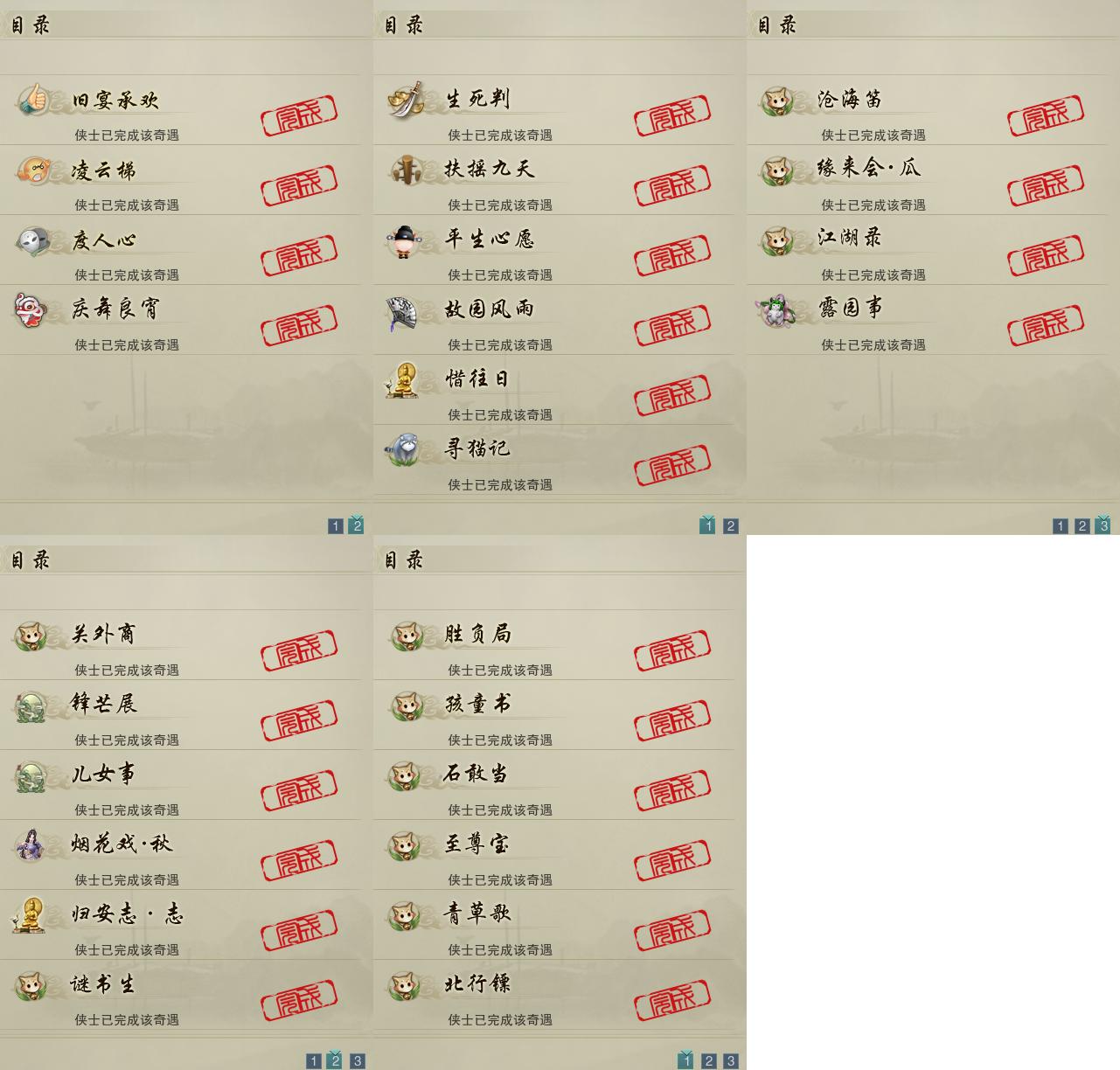Open the 扶摇九天 adventure entry
This screenshot has width=1120, height=1070.
click(553, 180)
